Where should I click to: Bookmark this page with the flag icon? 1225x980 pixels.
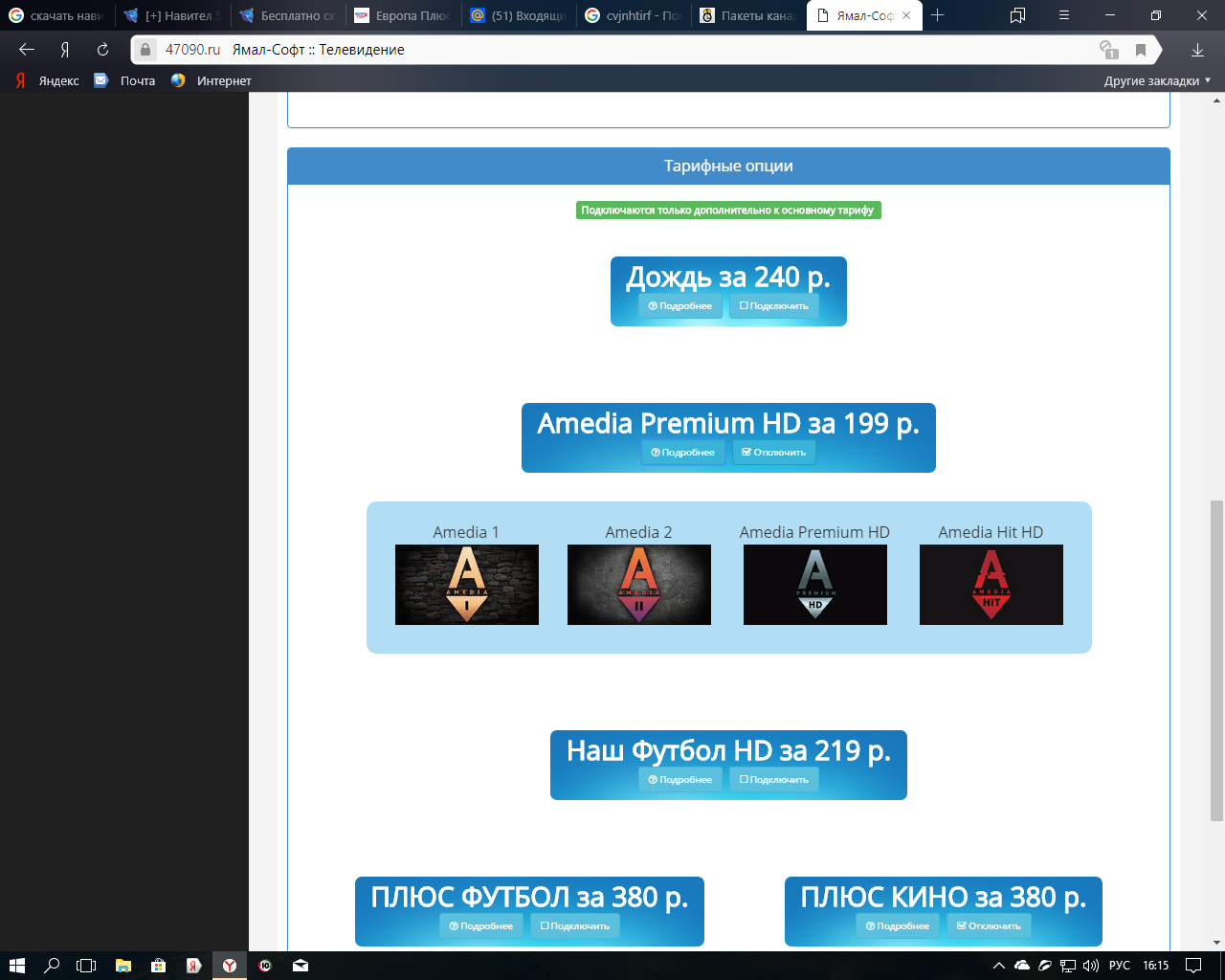click(x=1141, y=50)
